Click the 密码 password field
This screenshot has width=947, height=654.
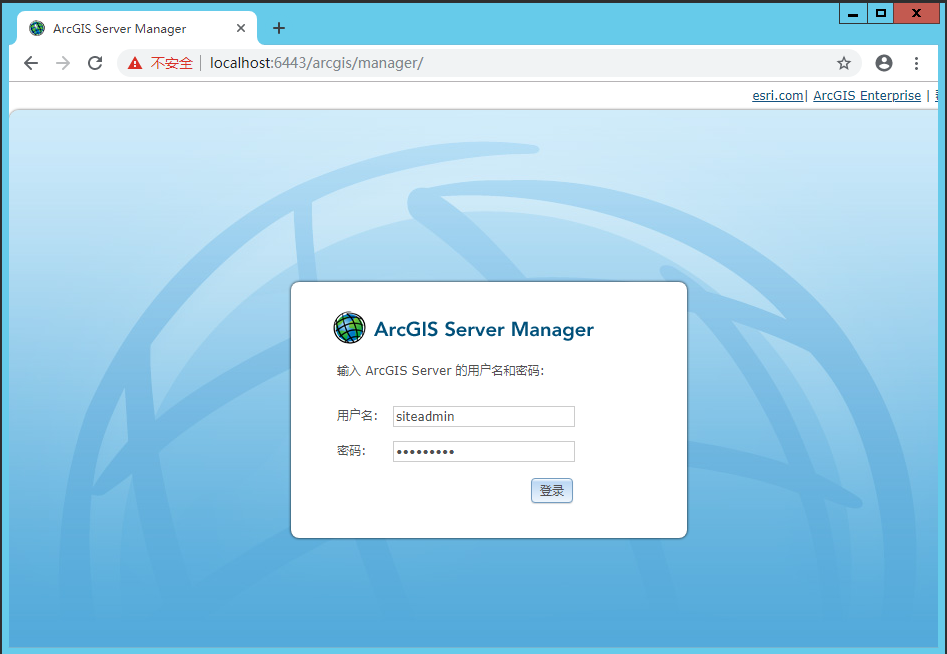484,452
